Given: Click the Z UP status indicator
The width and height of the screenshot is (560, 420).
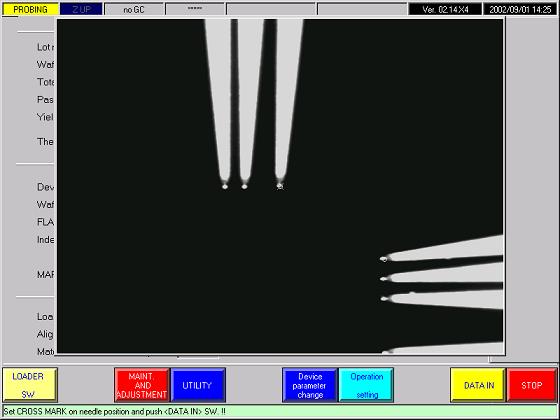Looking at the screenshot, I should (81, 9).
